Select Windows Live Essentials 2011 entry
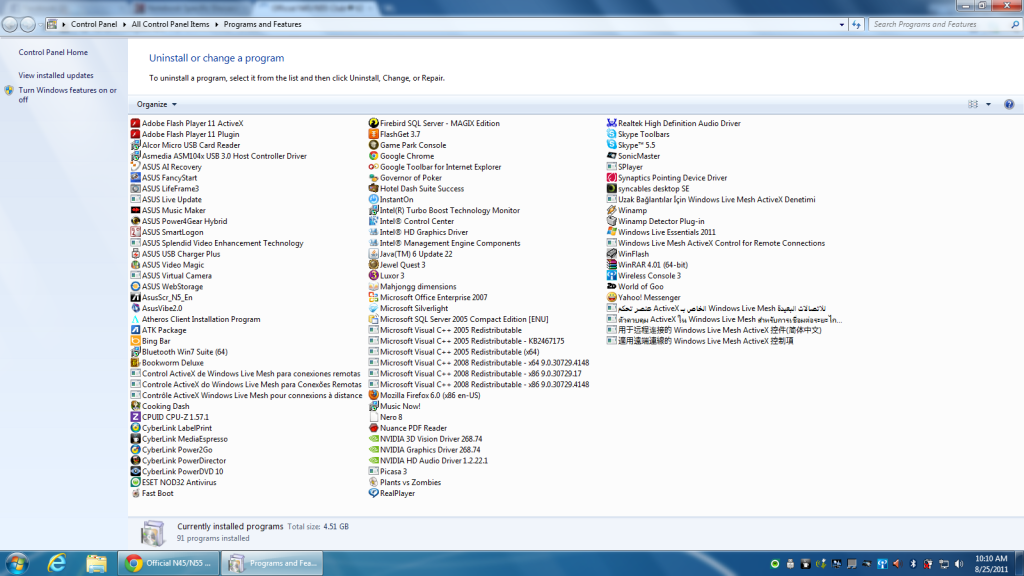The height and width of the screenshot is (576, 1024). click(x=662, y=232)
